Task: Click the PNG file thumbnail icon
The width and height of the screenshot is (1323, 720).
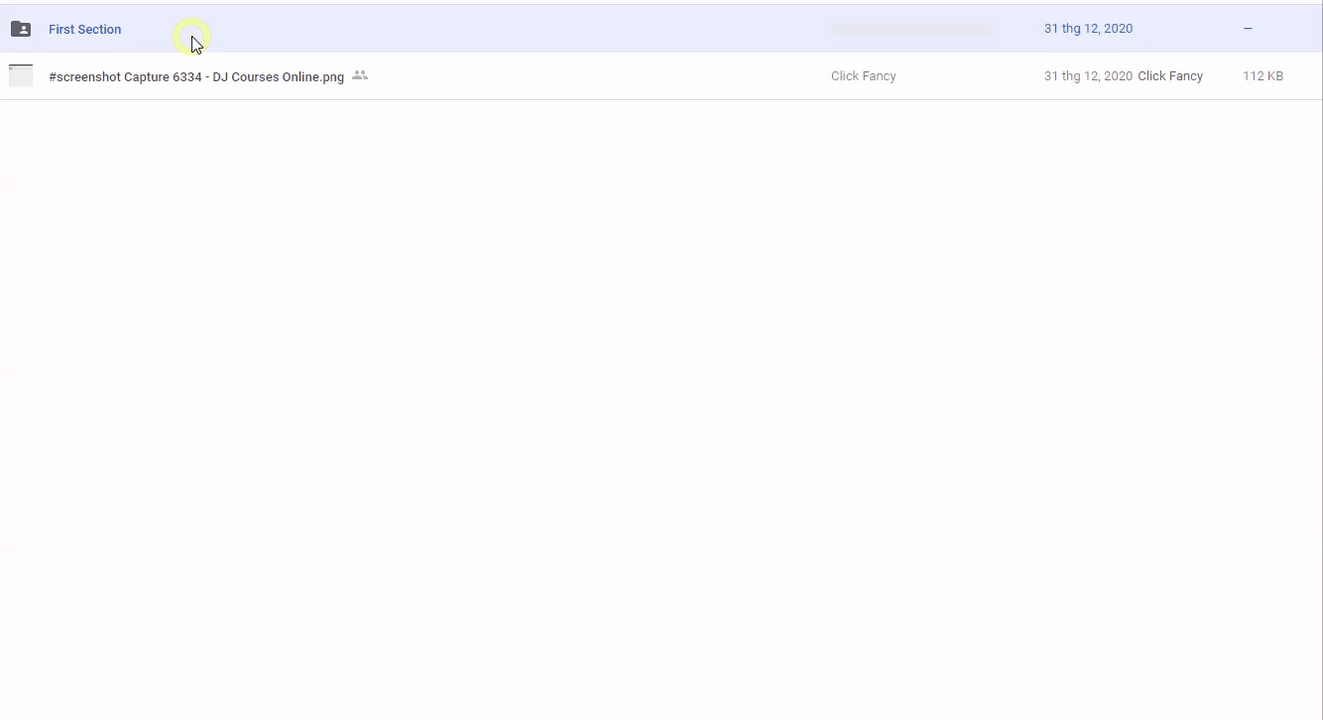Action: (21, 76)
